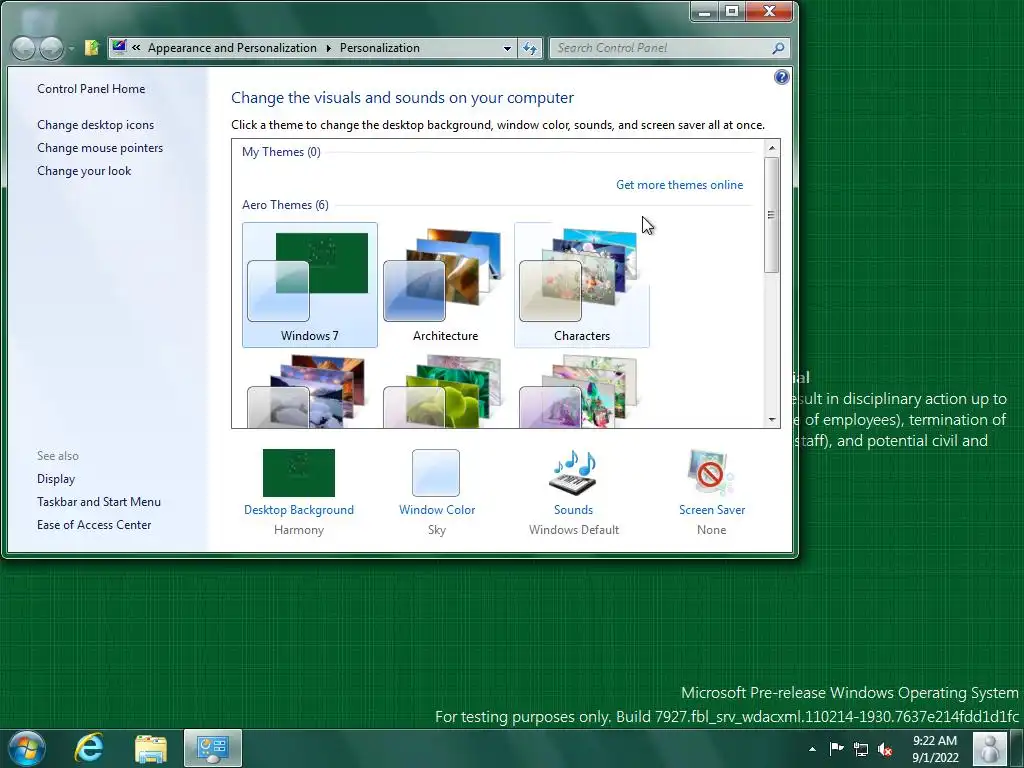The height and width of the screenshot is (768, 1024).
Task: Expand arrow after Appearance and Personalization breadcrumb
Action: pos(328,48)
